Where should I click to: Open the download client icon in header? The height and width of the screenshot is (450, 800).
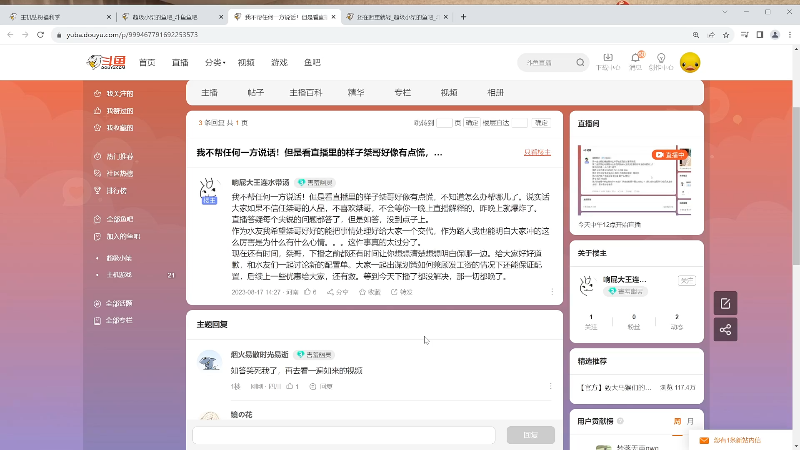tap(608, 61)
